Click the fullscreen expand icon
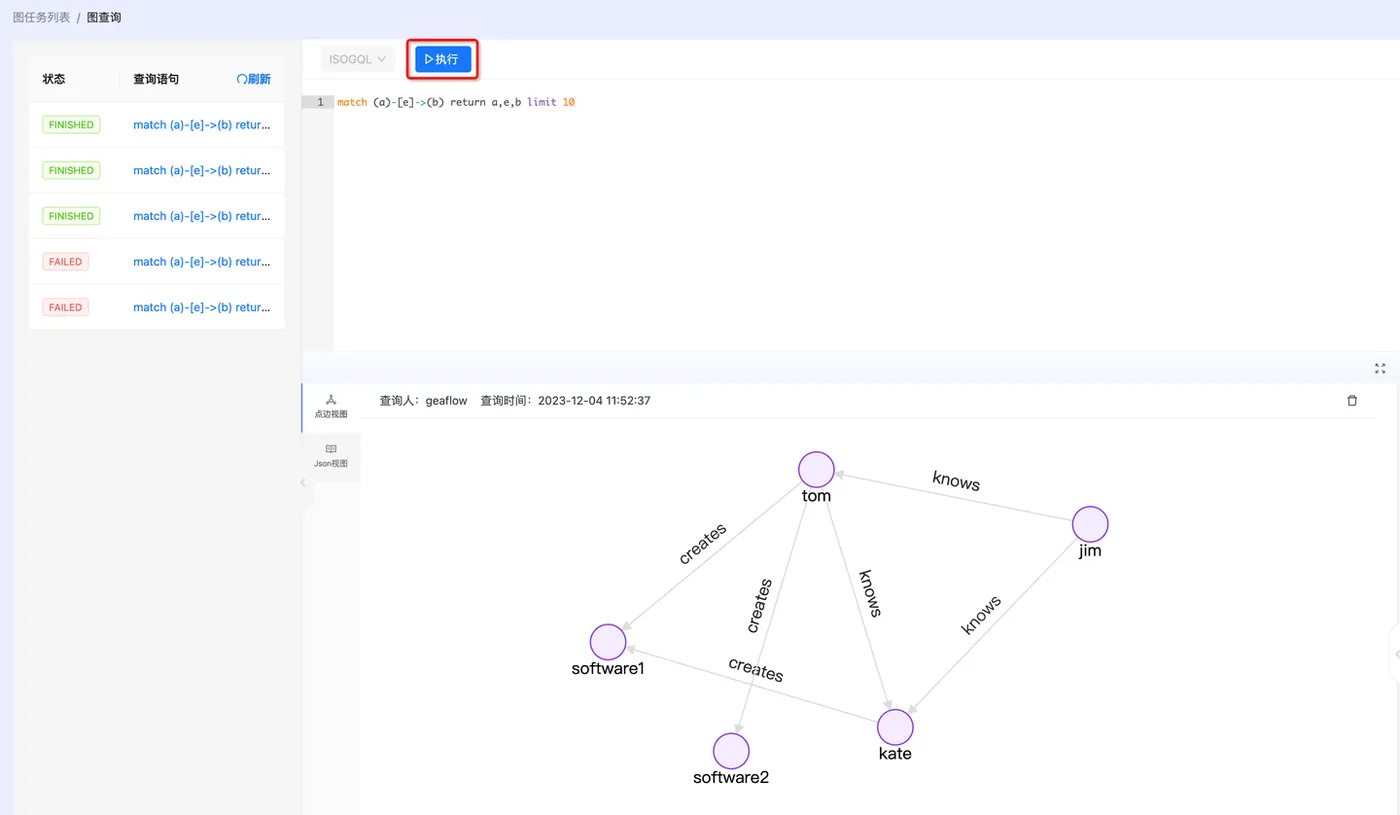Screen dimensions: 1400x815 (x=1380, y=368)
